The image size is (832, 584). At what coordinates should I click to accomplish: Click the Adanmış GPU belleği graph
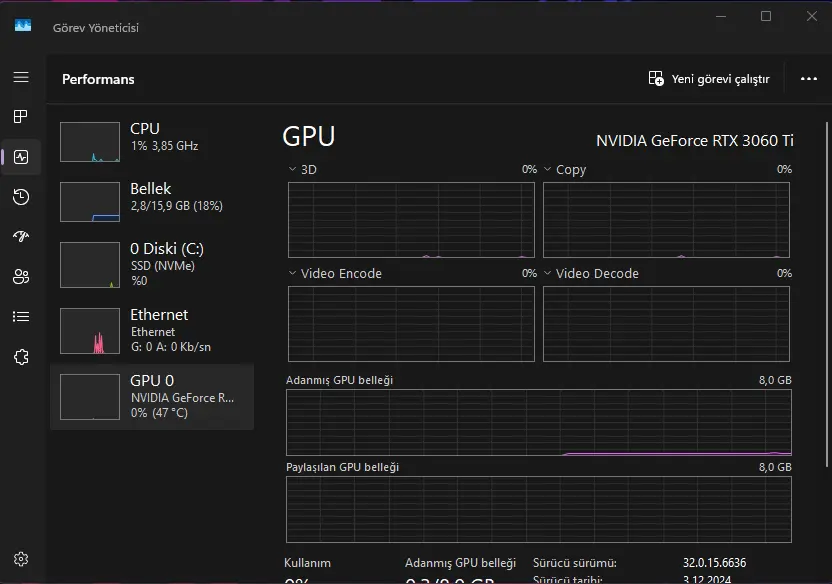539,423
